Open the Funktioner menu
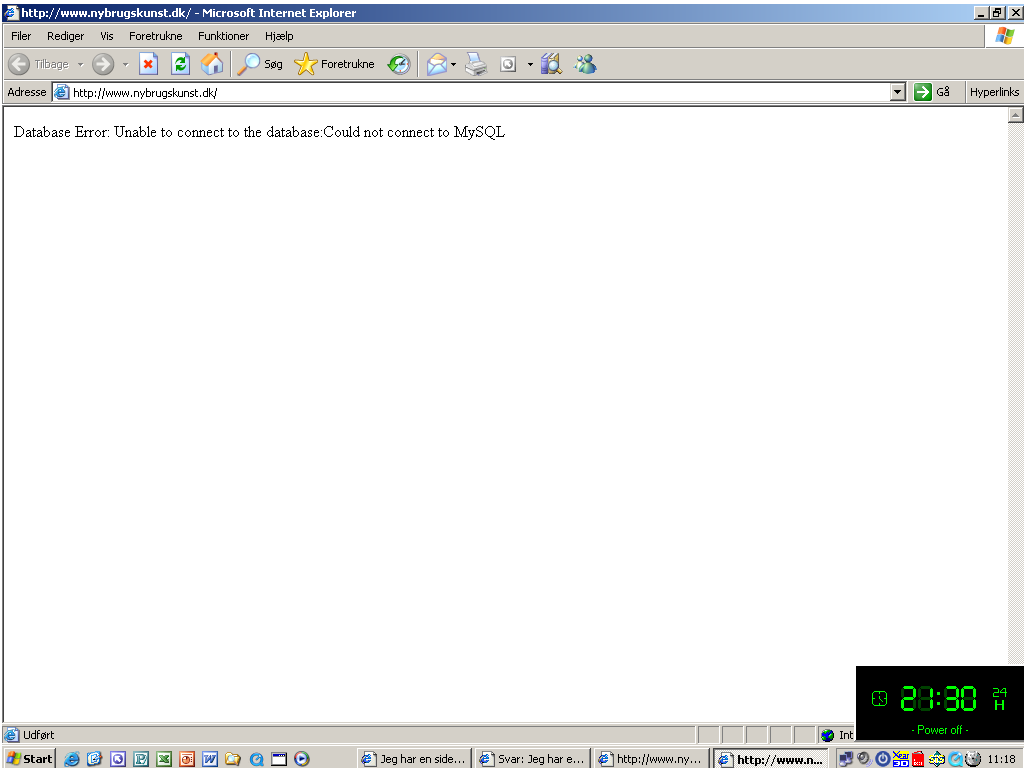1024x768 pixels. pyautogui.click(x=223, y=36)
